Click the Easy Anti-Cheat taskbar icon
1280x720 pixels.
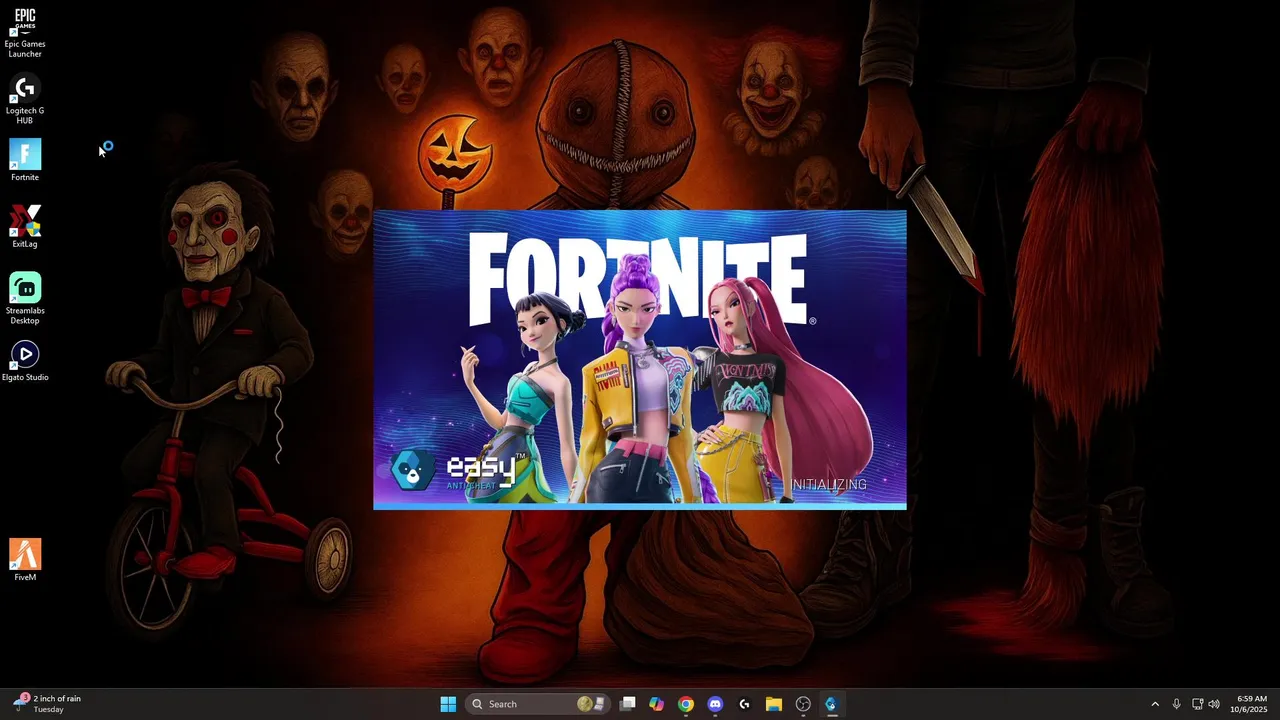click(x=831, y=704)
